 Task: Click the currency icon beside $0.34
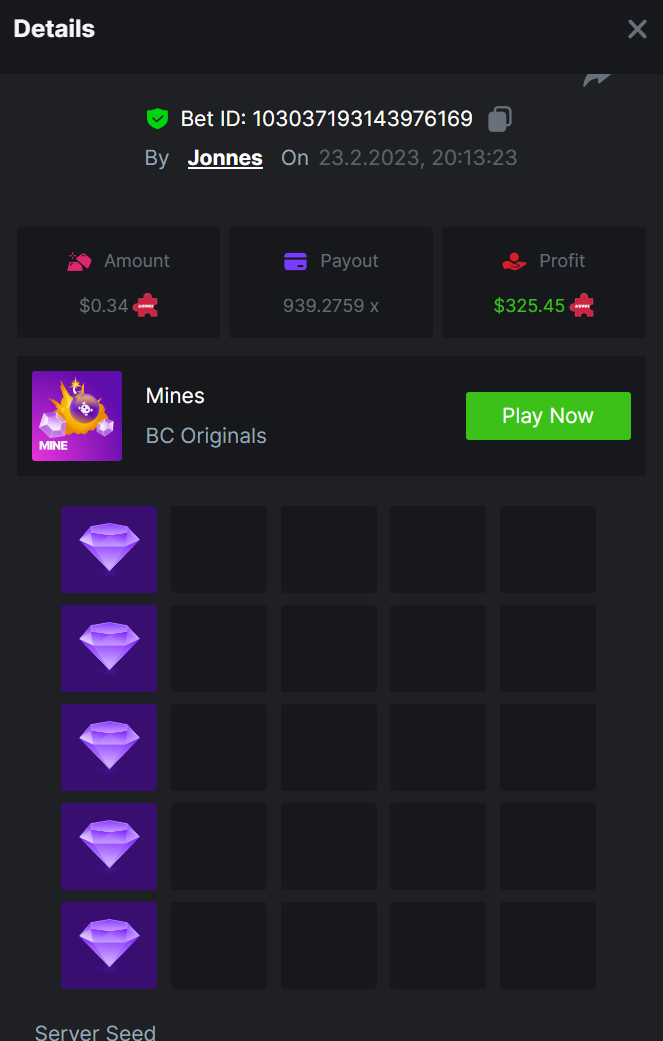tap(145, 305)
